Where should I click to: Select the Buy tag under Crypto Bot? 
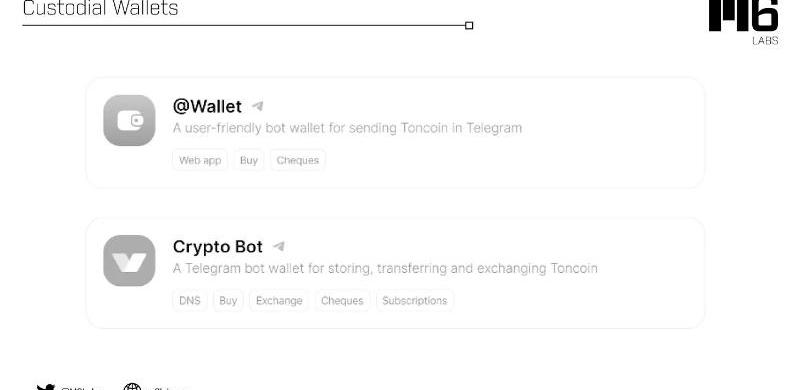pyautogui.click(x=228, y=301)
